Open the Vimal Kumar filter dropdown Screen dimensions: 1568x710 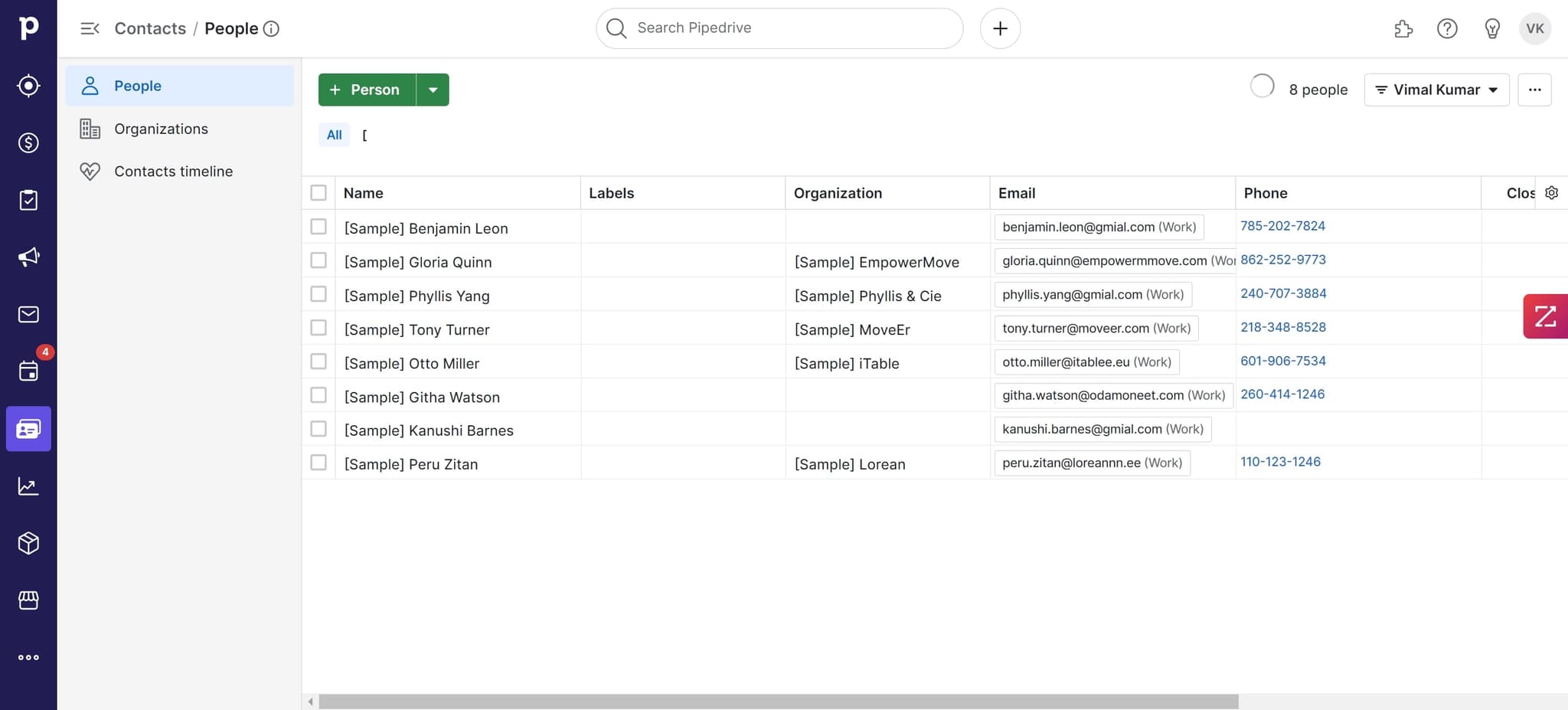1436,90
